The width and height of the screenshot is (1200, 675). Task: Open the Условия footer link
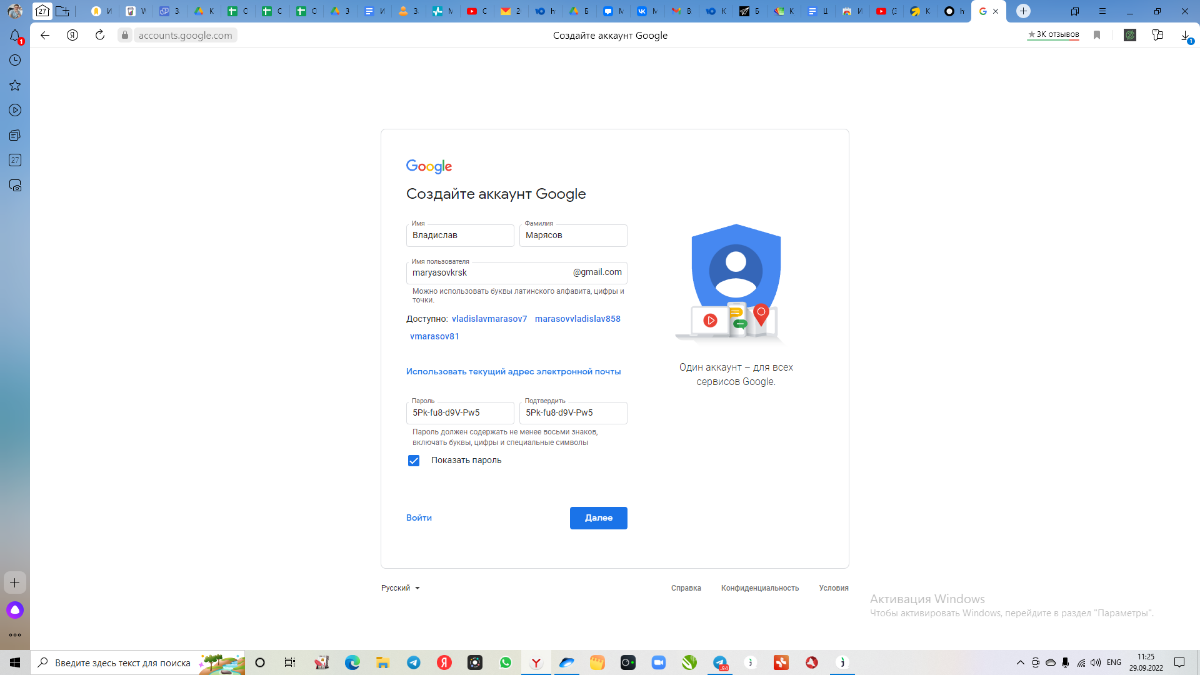coord(833,588)
